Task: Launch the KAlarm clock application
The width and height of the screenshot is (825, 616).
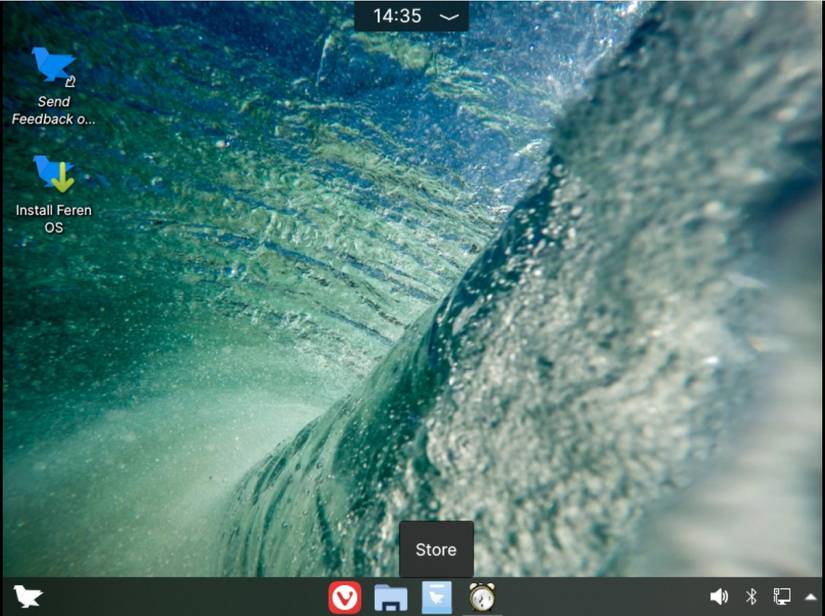Action: tap(481, 597)
